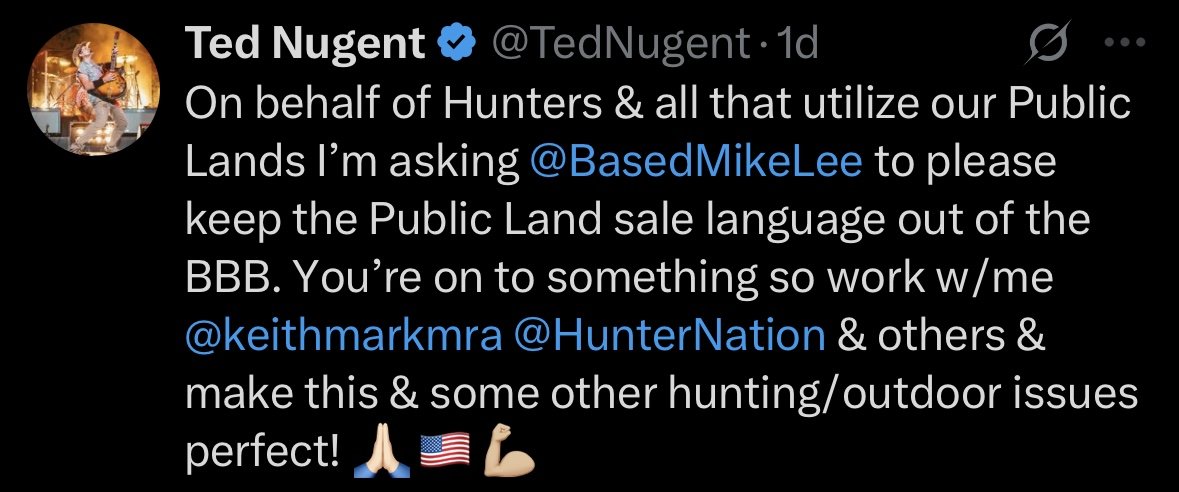Click the @TedNugent handle
This screenshot has width=1179, height=492.
click(x=618, y=44)
